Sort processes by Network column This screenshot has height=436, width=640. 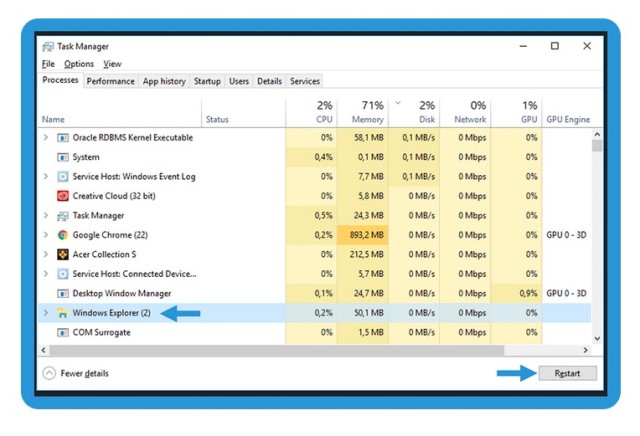pos(465,112)
